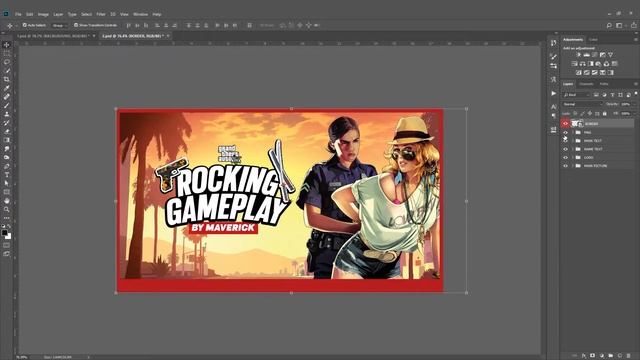This screenshot has width=640, height=360.
Task: Select the Pen tool
Action: (7, 166)
